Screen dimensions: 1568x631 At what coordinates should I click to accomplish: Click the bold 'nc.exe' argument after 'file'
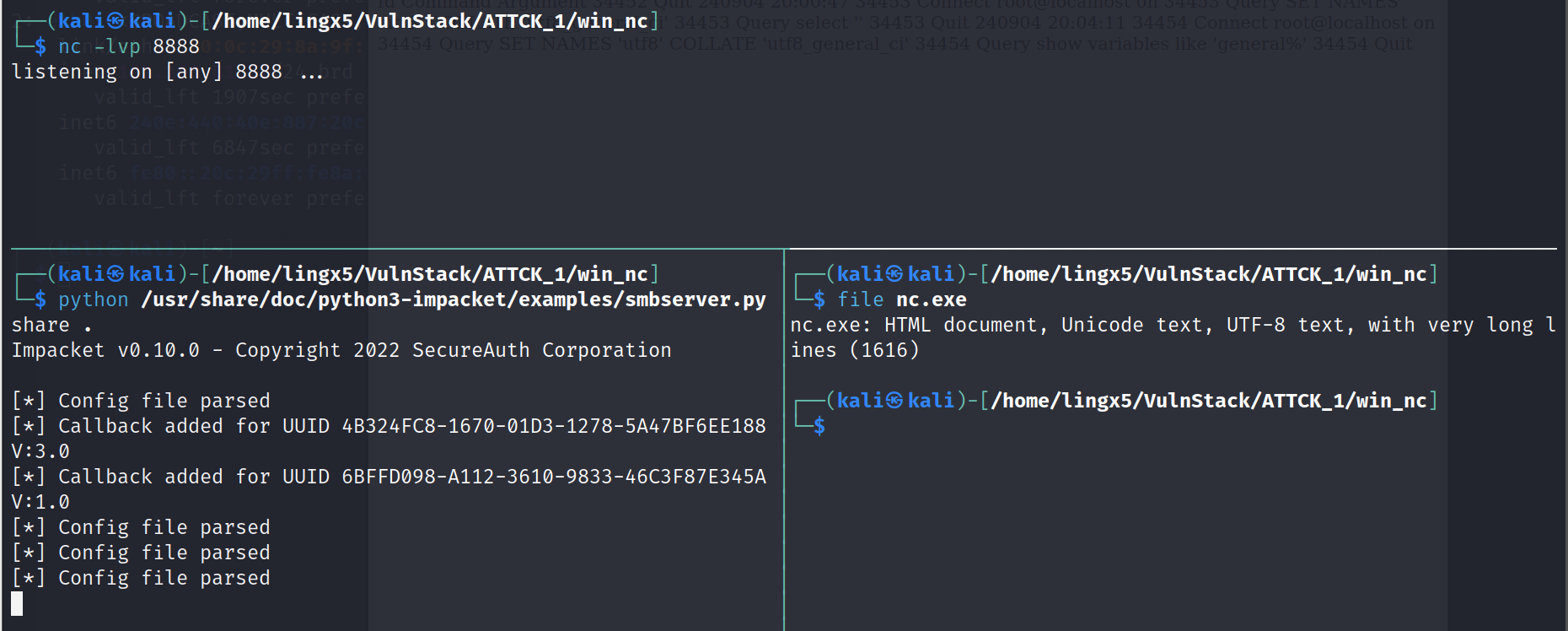pyautogui.click(x=931, y=299)
